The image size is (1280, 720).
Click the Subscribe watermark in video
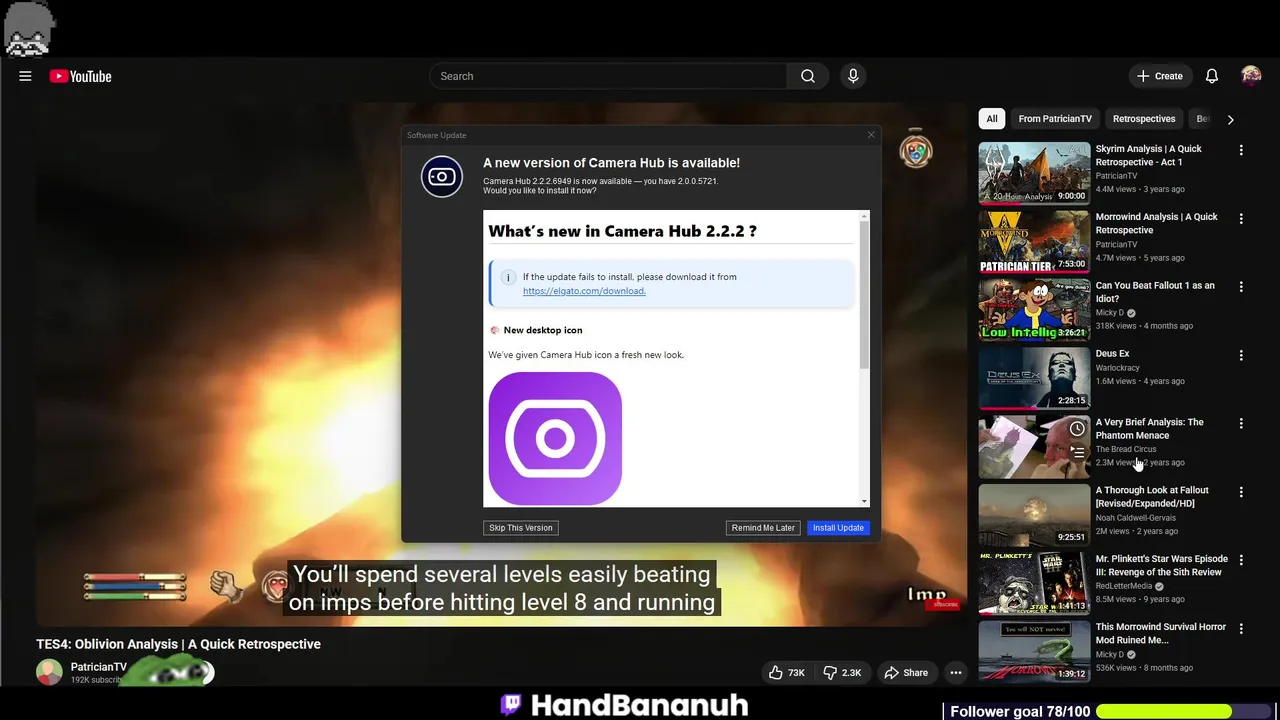pos(941,604)
